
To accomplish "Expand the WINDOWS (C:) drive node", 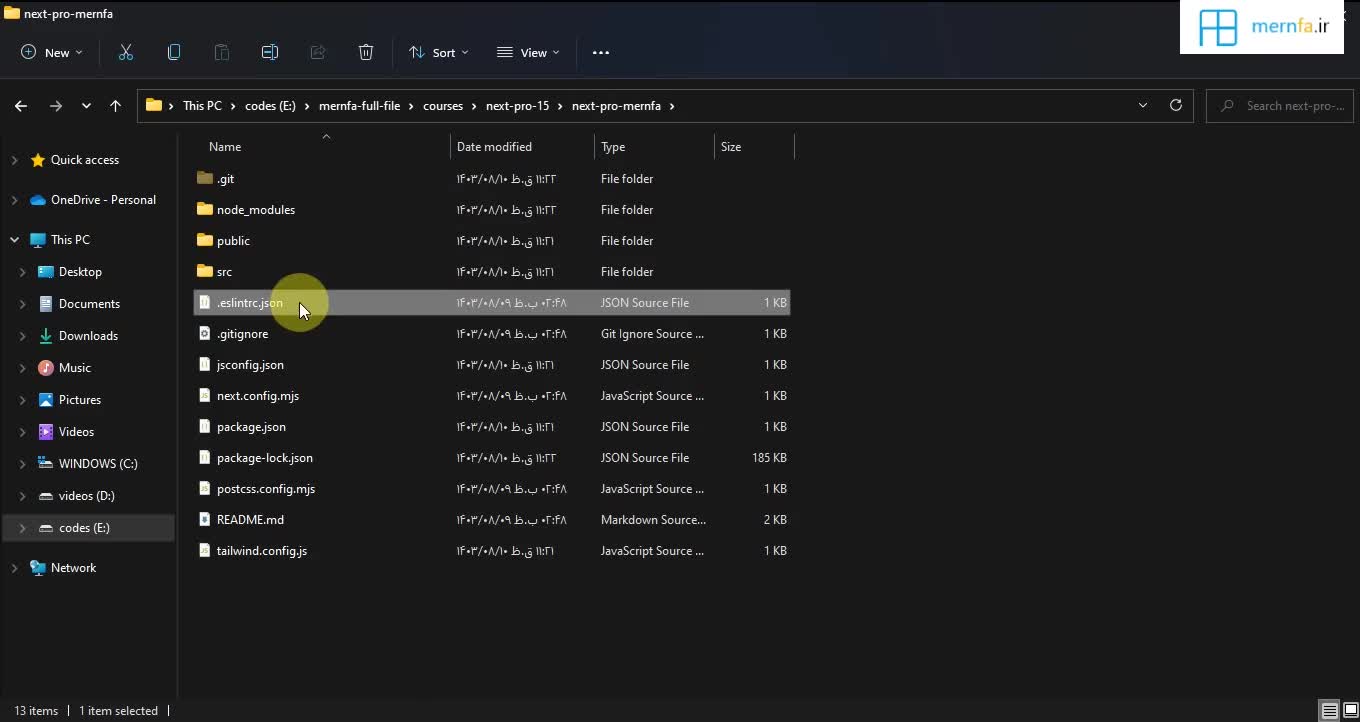I will coord(22,464).
